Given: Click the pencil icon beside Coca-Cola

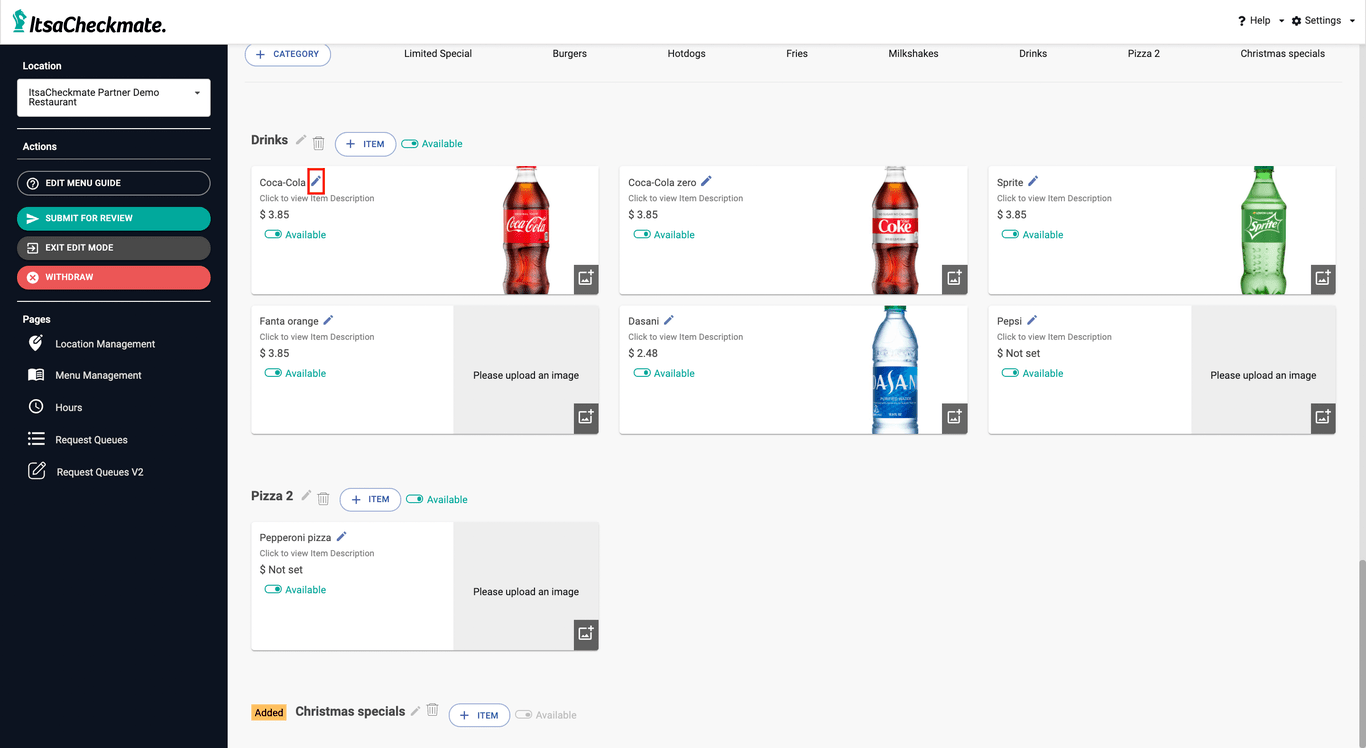Looking at the screenshot, I should (316, 181).
